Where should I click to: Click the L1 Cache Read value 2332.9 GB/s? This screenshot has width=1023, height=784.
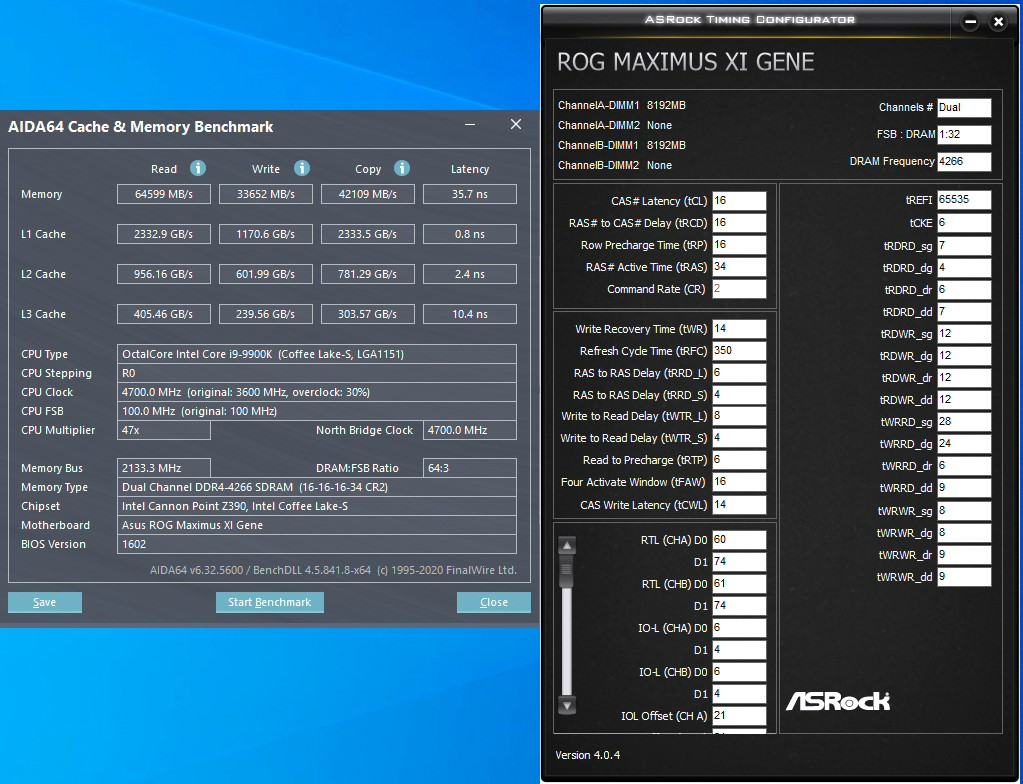tap(164, 234)
